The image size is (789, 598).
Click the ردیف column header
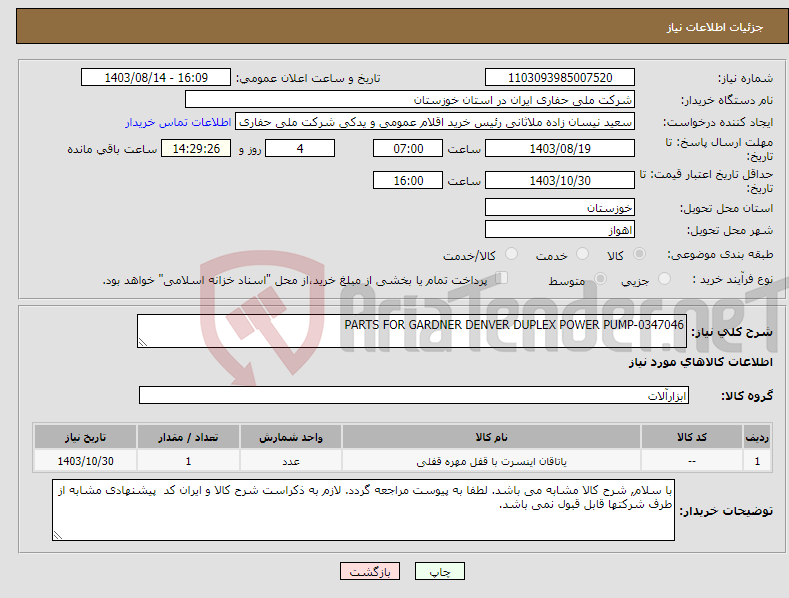pyautogui.click(x=757, y=437)
